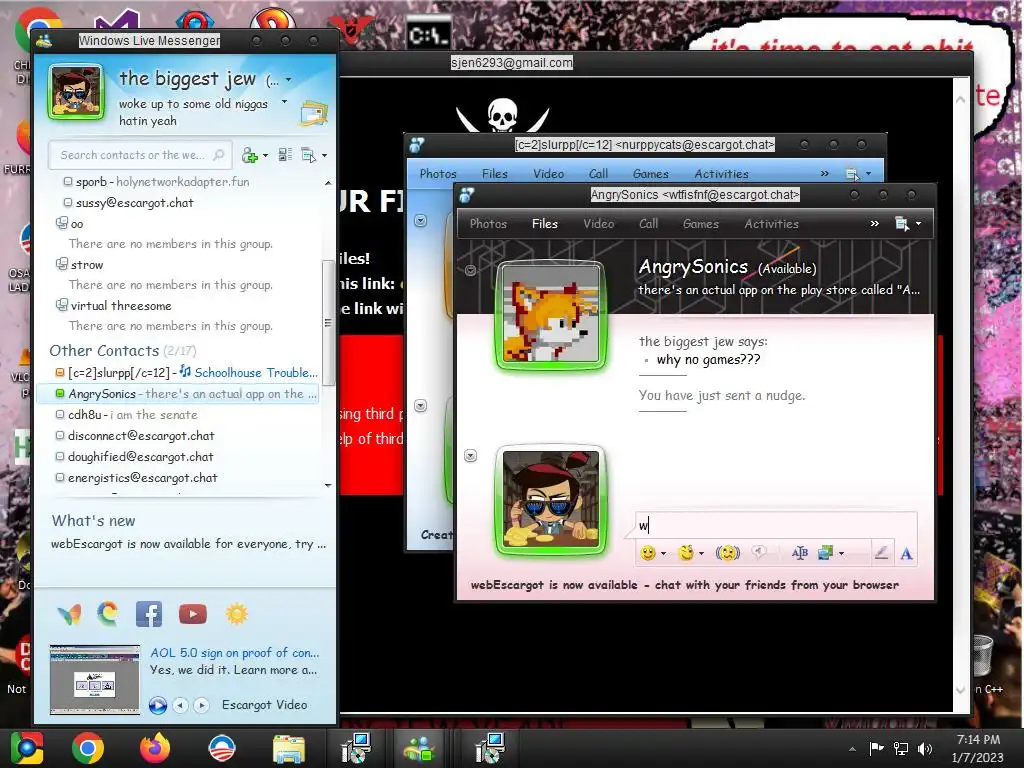Viewport: 1024px width, 768px height.
Task: Toggle AngrySonics display picture collapse arrow
Action: click(470, 270)
